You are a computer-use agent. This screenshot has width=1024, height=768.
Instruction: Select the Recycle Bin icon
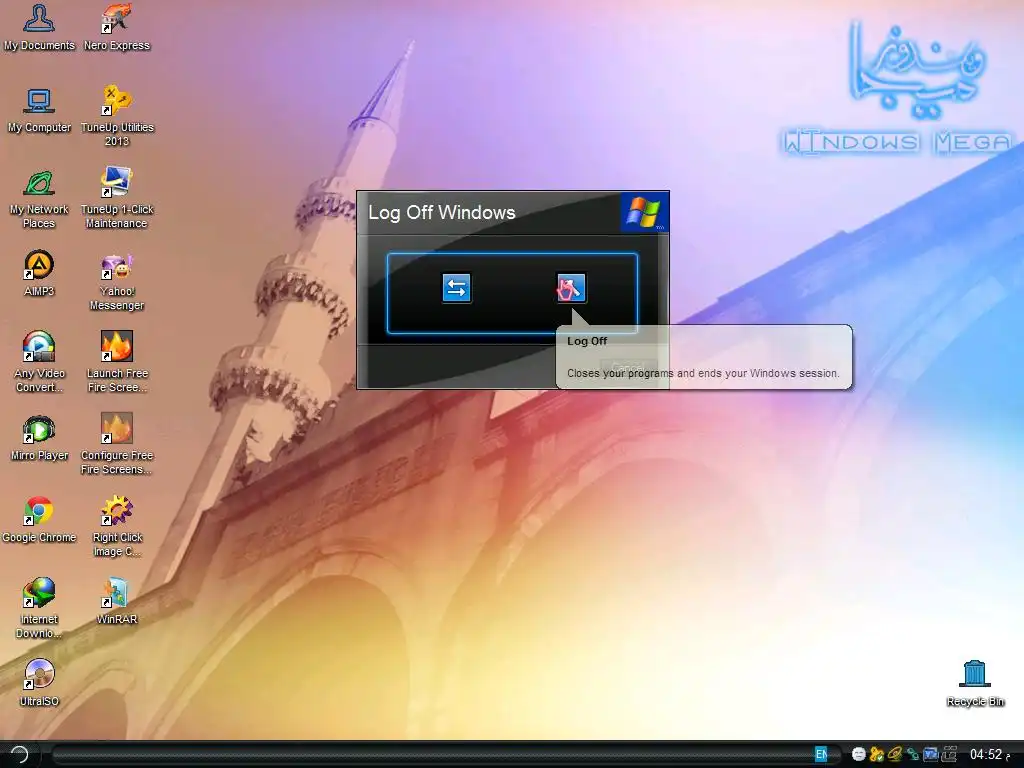[975, 684]
